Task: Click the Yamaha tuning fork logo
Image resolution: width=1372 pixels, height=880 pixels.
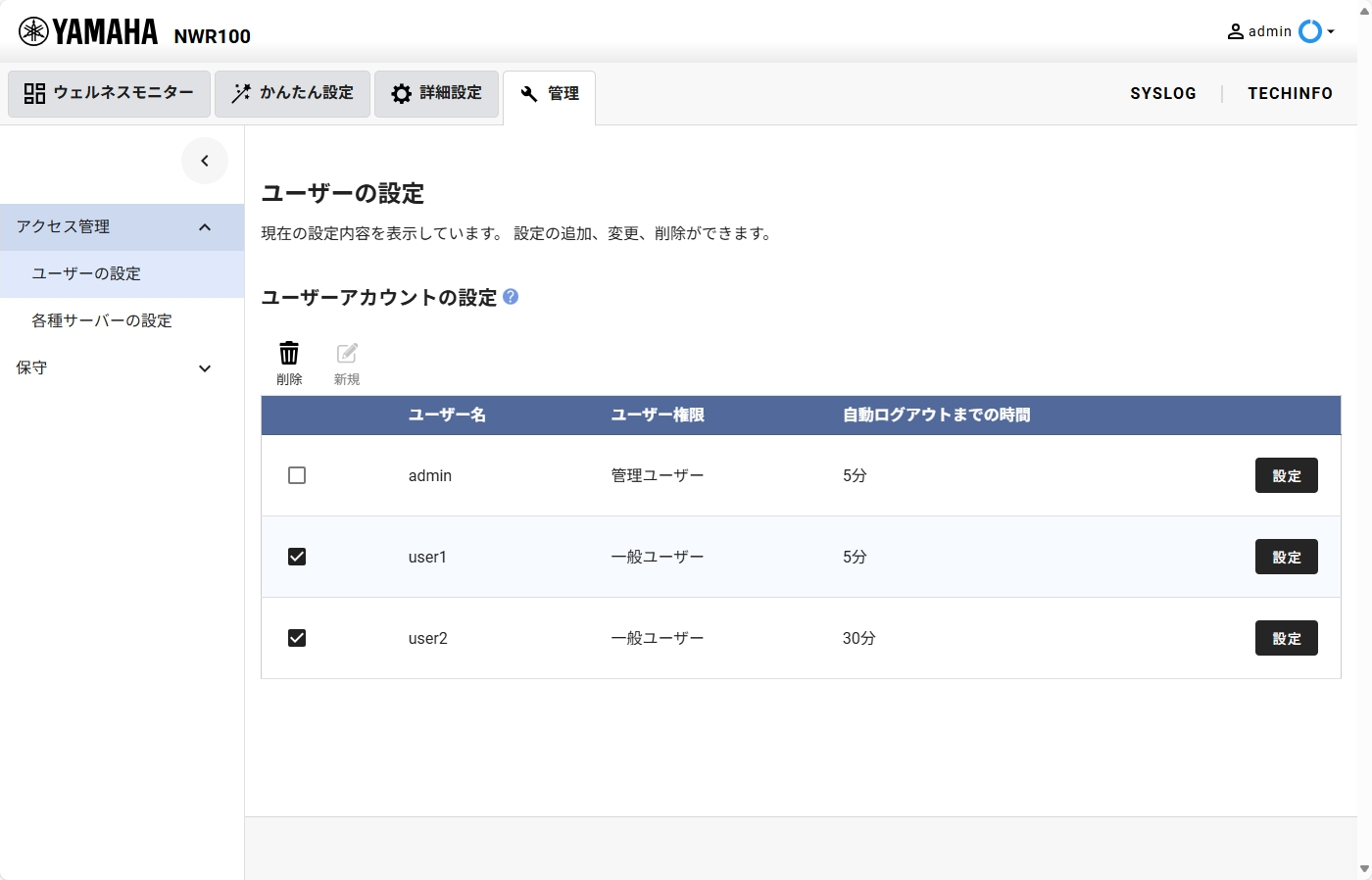Action: (34, 30)
